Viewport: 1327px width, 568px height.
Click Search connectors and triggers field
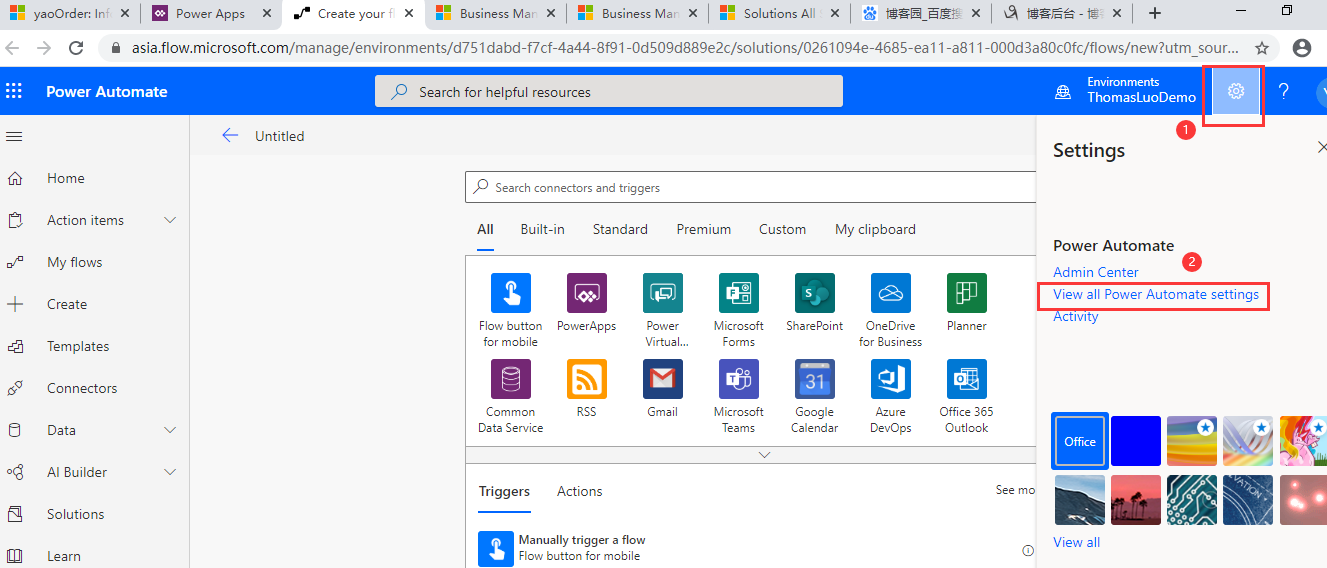(x=750, y=187)
